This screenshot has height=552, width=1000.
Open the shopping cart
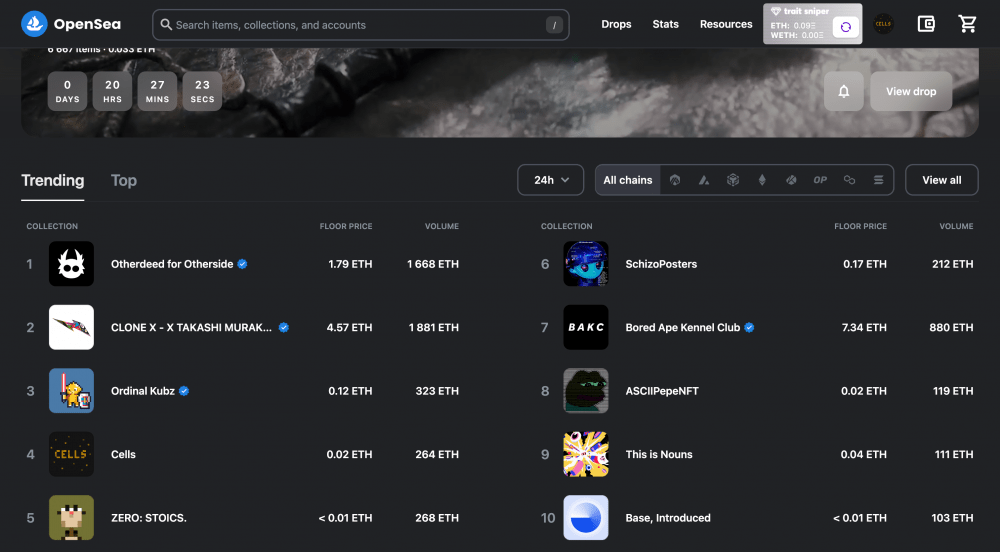point(967,24)
